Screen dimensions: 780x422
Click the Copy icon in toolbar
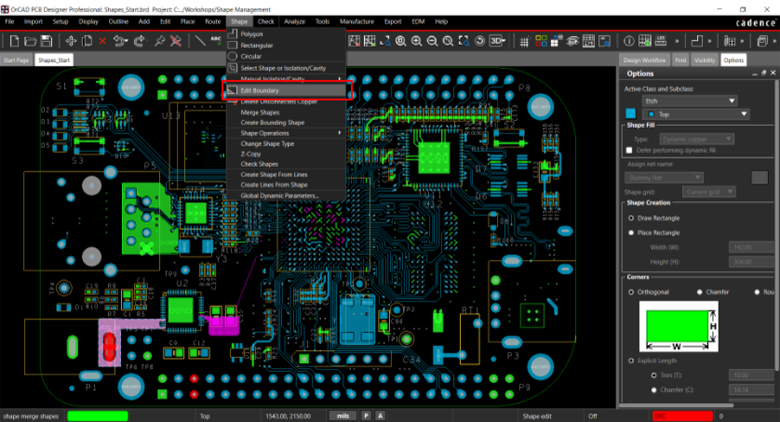tap(87, 41)
